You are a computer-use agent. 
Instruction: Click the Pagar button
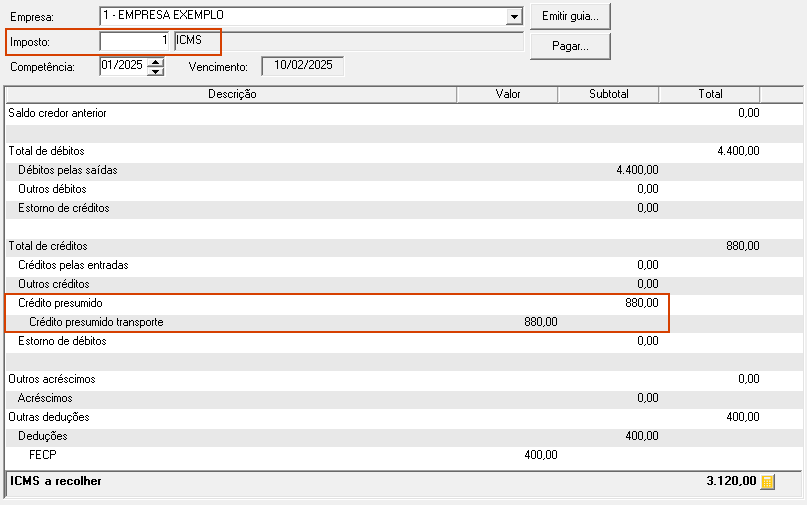point(570,46)
